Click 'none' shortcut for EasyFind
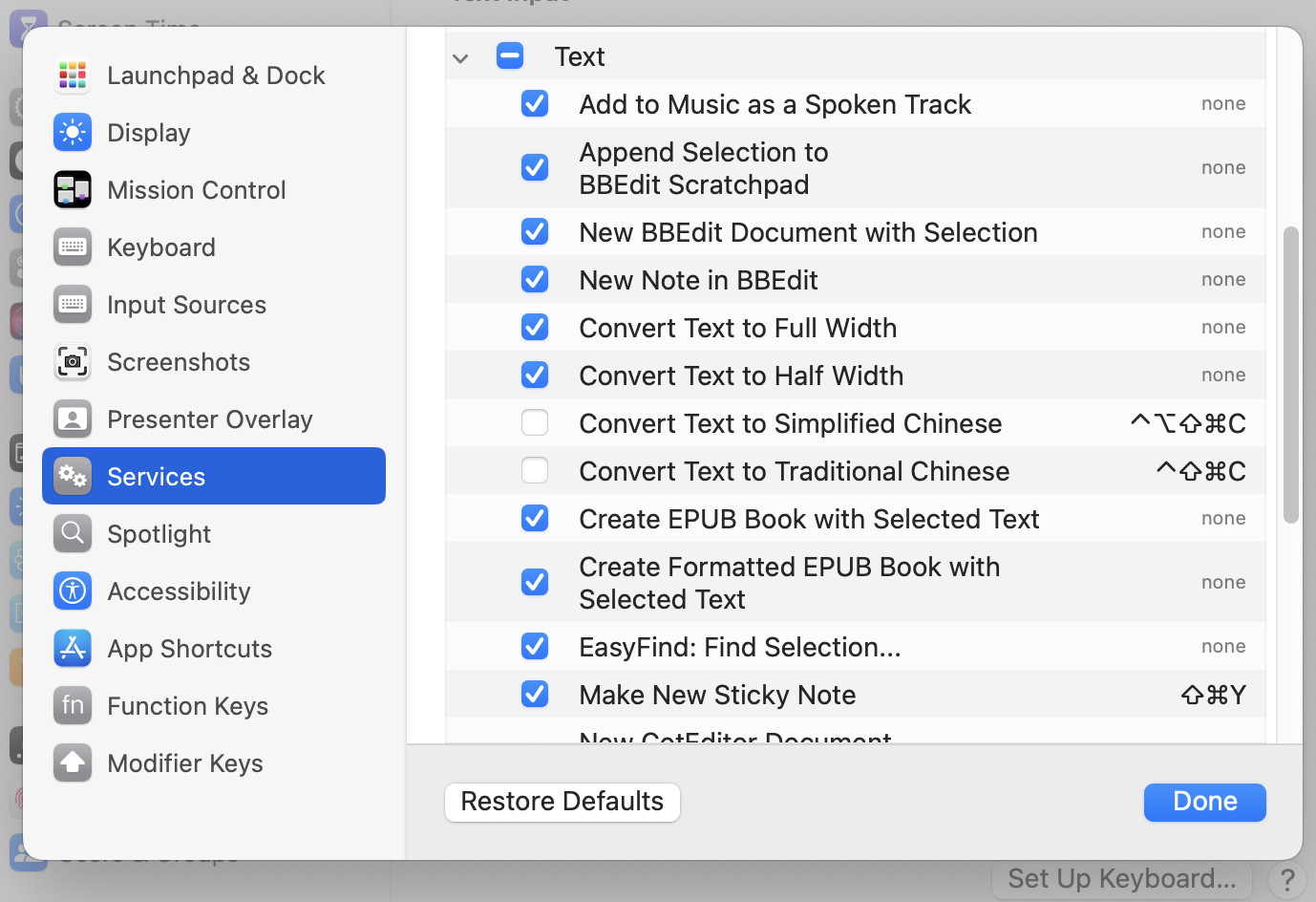This screenshot has height=902, width=1316. pyautogui.click(x=1223, y=647)
